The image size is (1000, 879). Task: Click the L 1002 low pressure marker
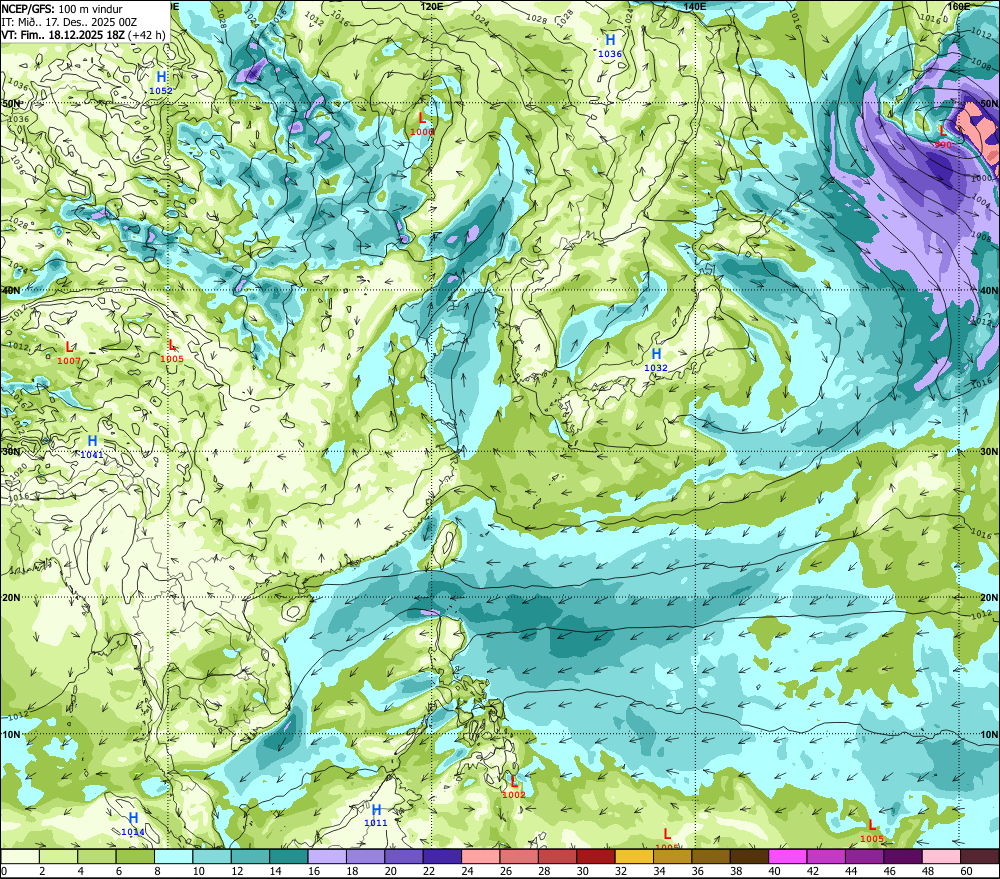click(x=514, y=787)
